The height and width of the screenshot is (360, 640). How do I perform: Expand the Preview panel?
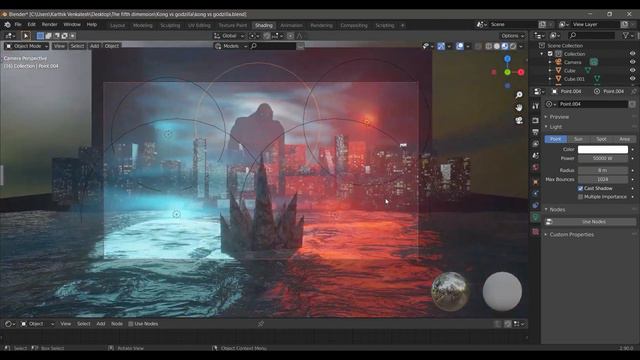[559, 117]
